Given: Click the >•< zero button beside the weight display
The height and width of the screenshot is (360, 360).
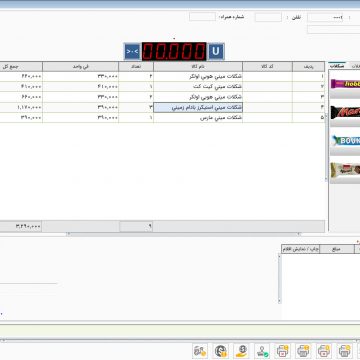Looking at the screenshot, I should (x=132, y=51).
